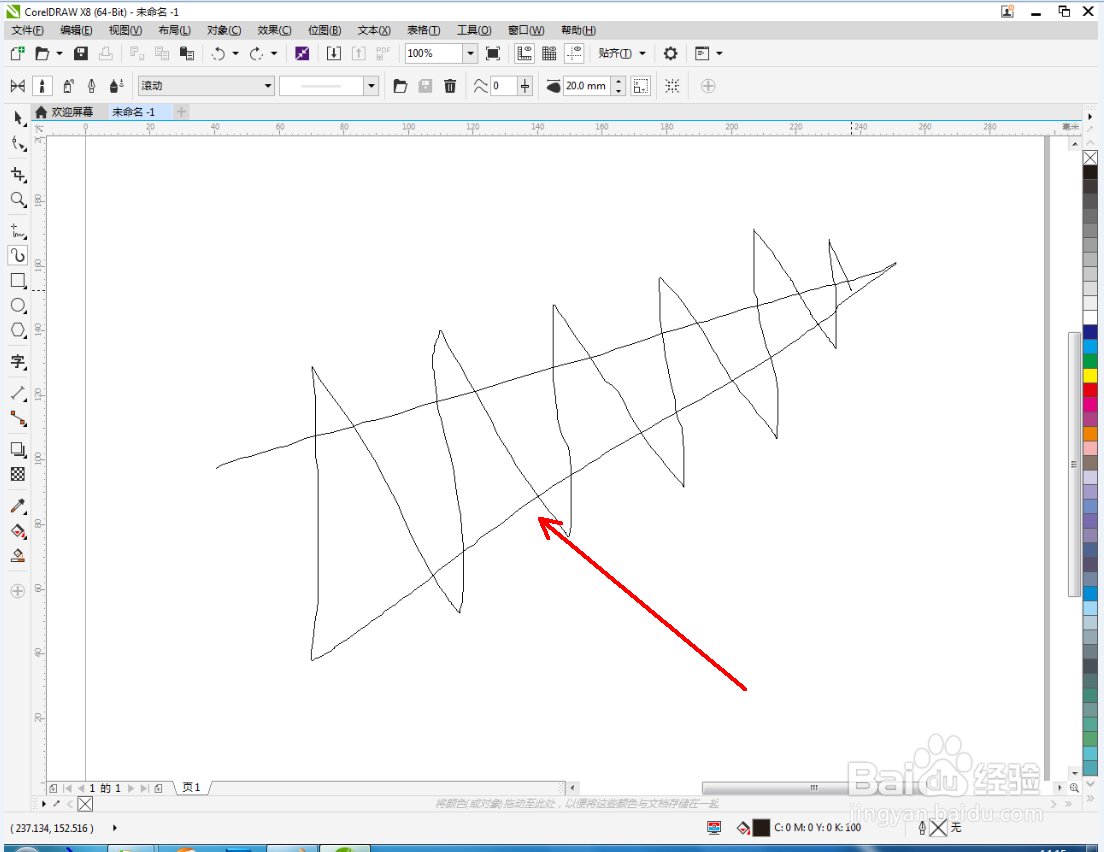Select the Shape edit tool
The height and width of the screenshot is (852, 1104).
18,144
